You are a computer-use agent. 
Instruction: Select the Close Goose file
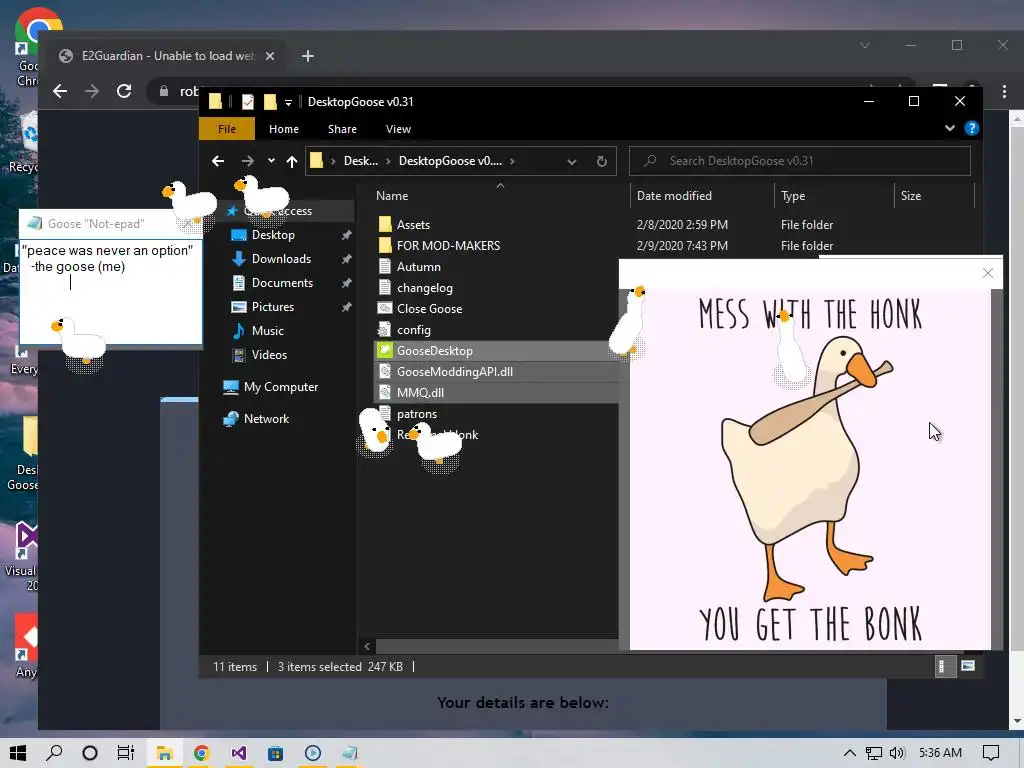click(x=429, y=309)
